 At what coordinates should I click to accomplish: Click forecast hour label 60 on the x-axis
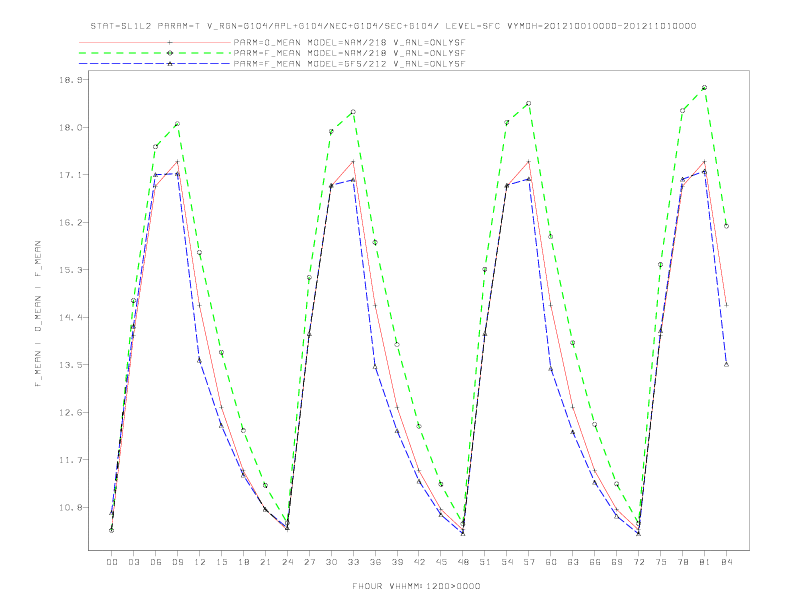(x=551, y=562)
